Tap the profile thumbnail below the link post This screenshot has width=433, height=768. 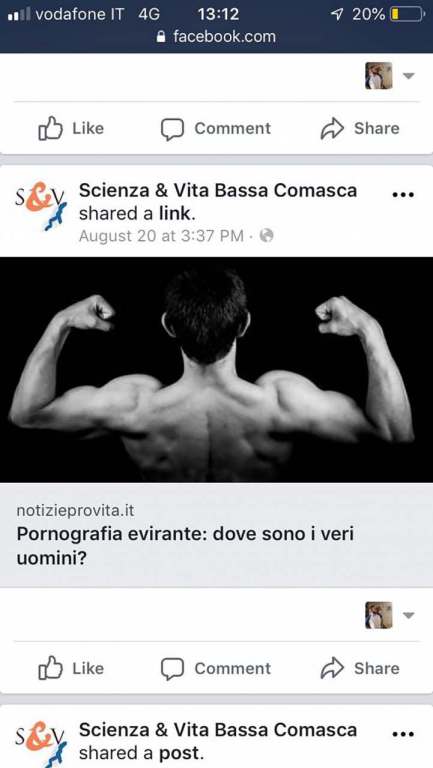point(379,615)
